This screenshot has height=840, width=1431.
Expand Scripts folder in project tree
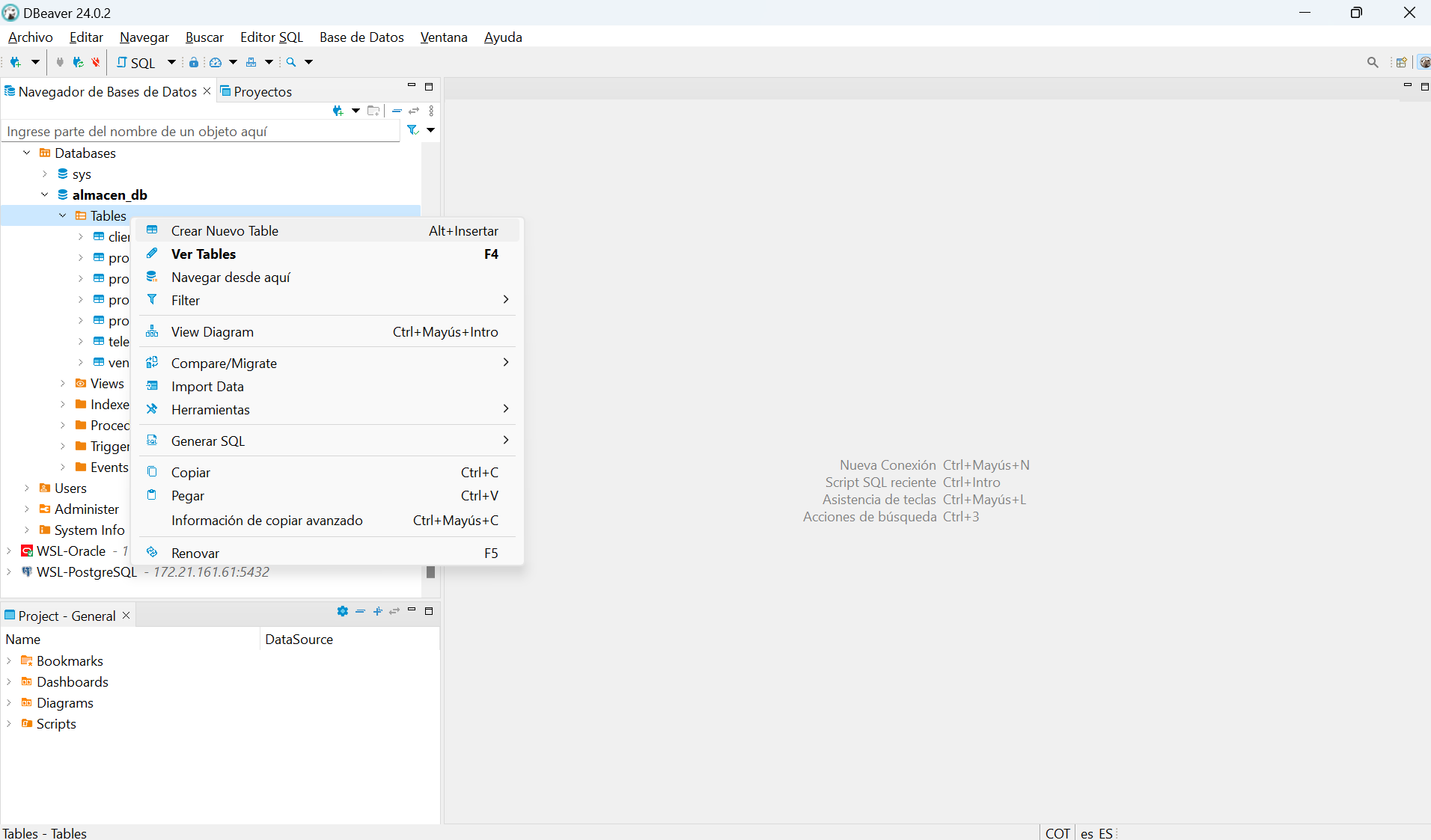tap(9, 723)
